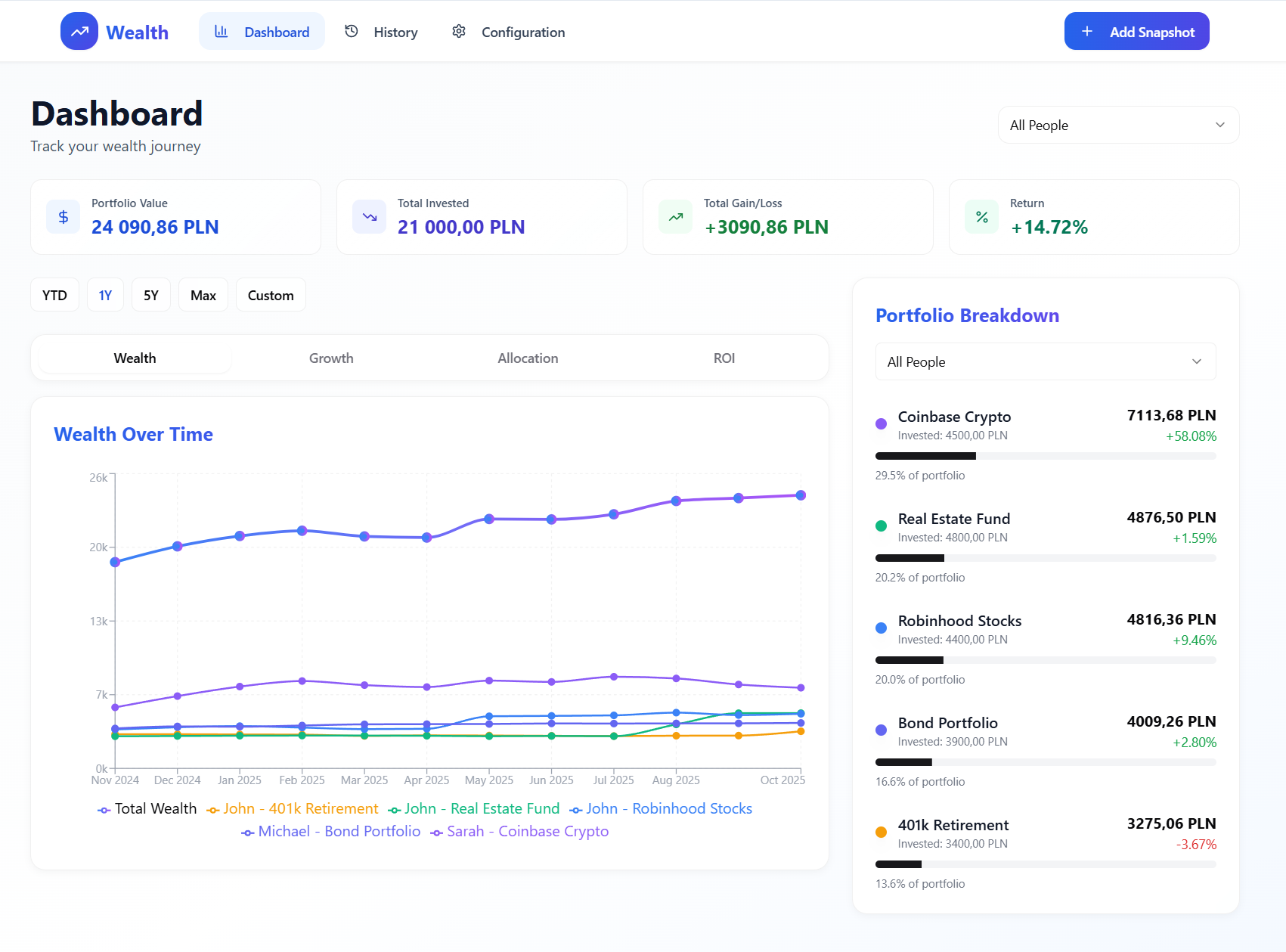This screenshot has width=1286, height=952.
Task: Open the Dashboard nav item
Action: pos(262,31)
